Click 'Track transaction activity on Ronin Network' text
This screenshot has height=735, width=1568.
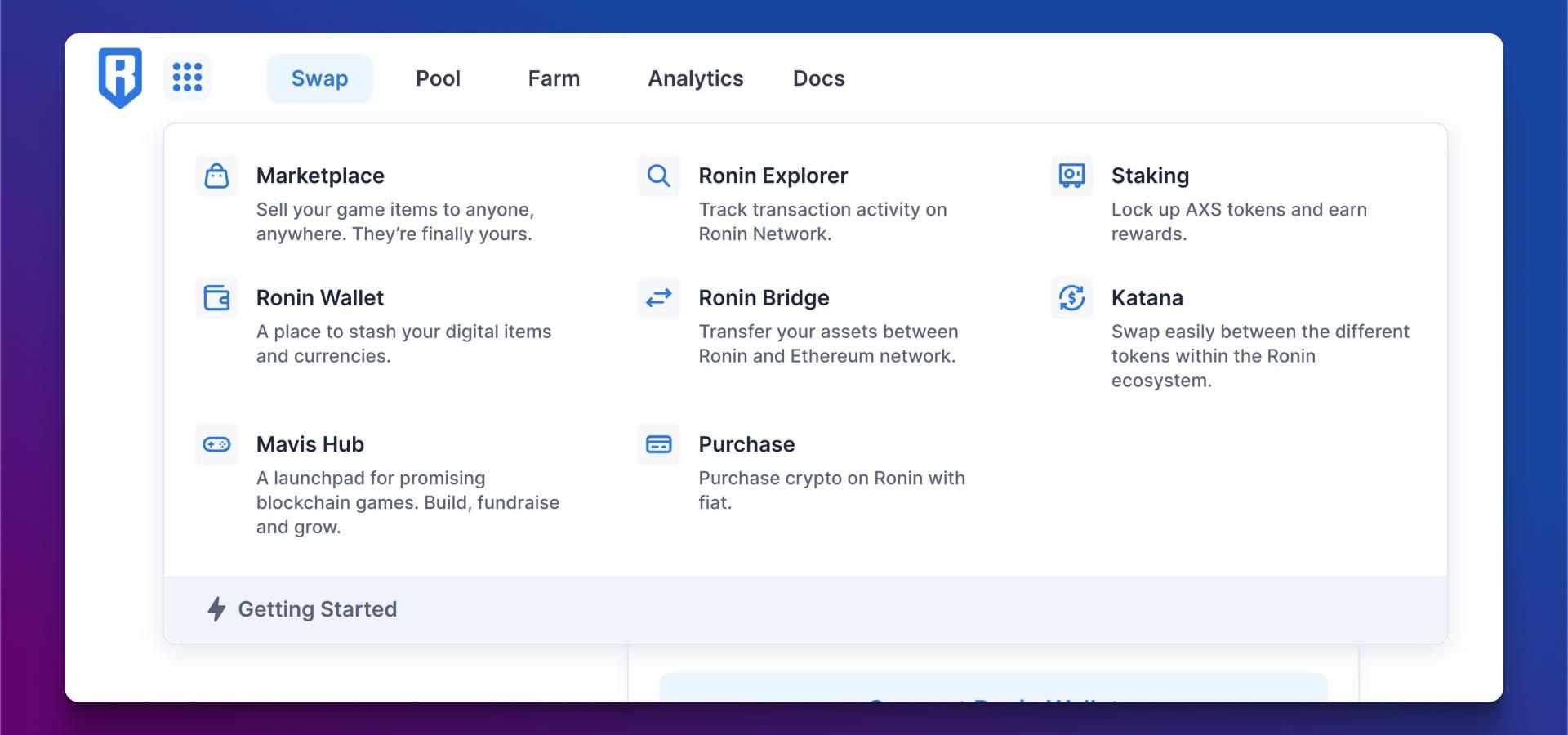[x=823, y=221]
